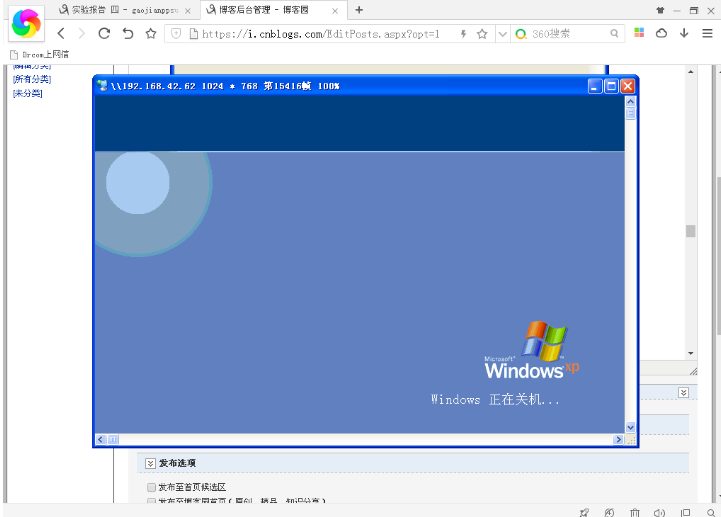
Task: Click the editor scrollbar up arrow
Action: click(x=691, y=72)
